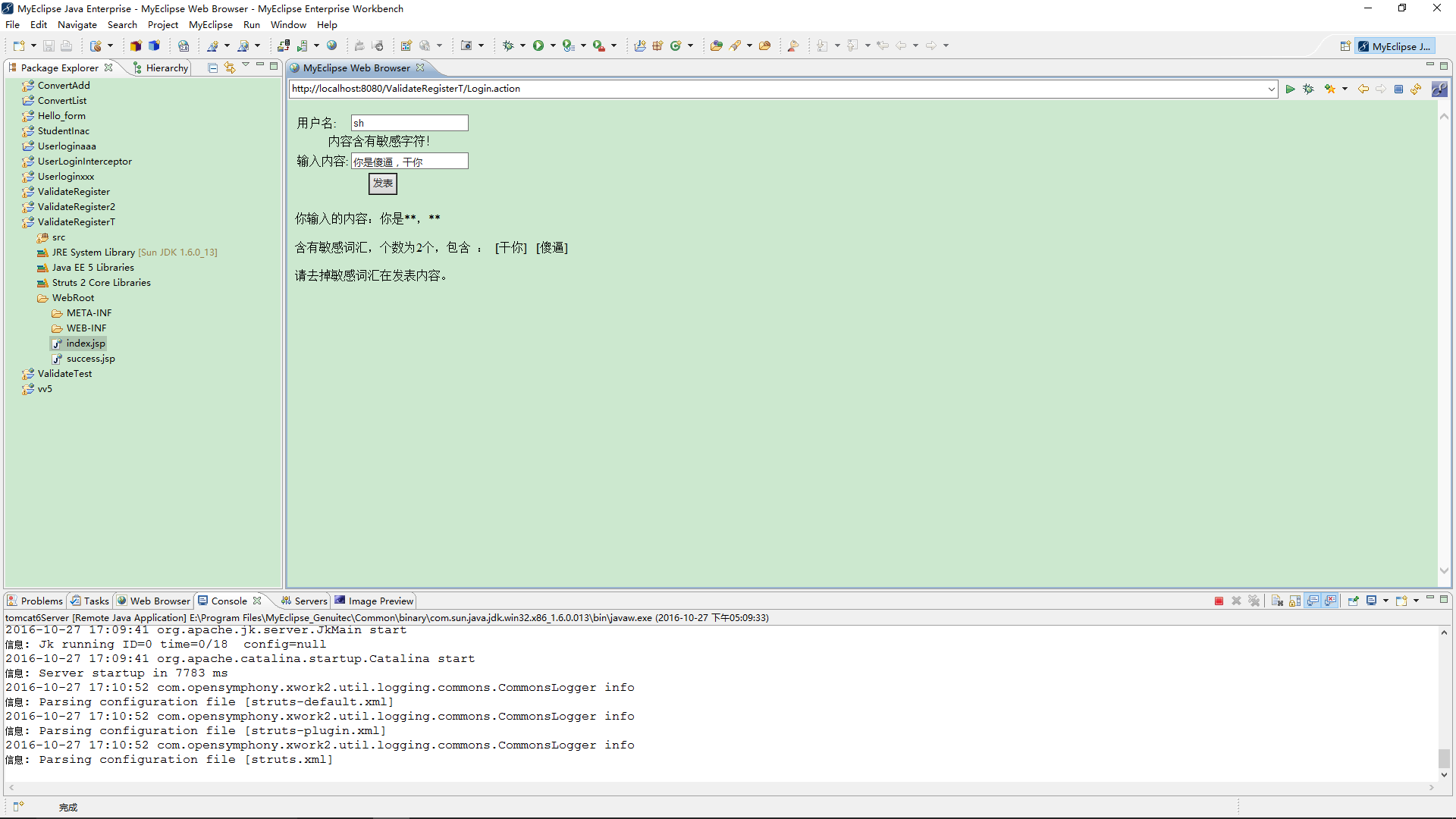Click the browser Refresh icon
The image size is (1456, 819).
(1416, 89)
